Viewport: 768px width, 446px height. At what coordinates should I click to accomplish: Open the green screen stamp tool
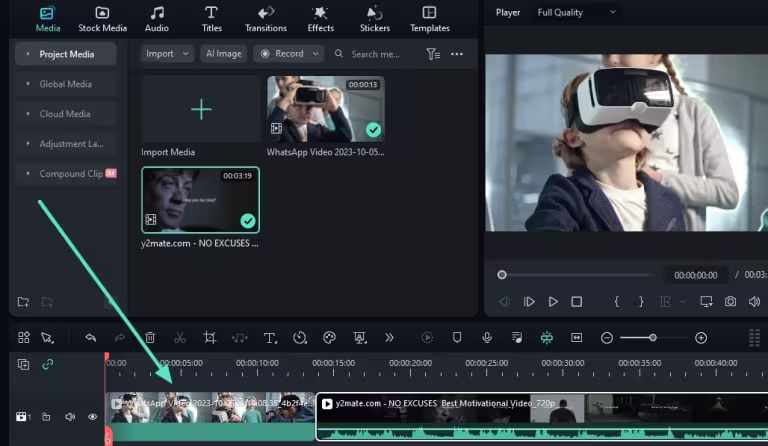tap(360, 338)
